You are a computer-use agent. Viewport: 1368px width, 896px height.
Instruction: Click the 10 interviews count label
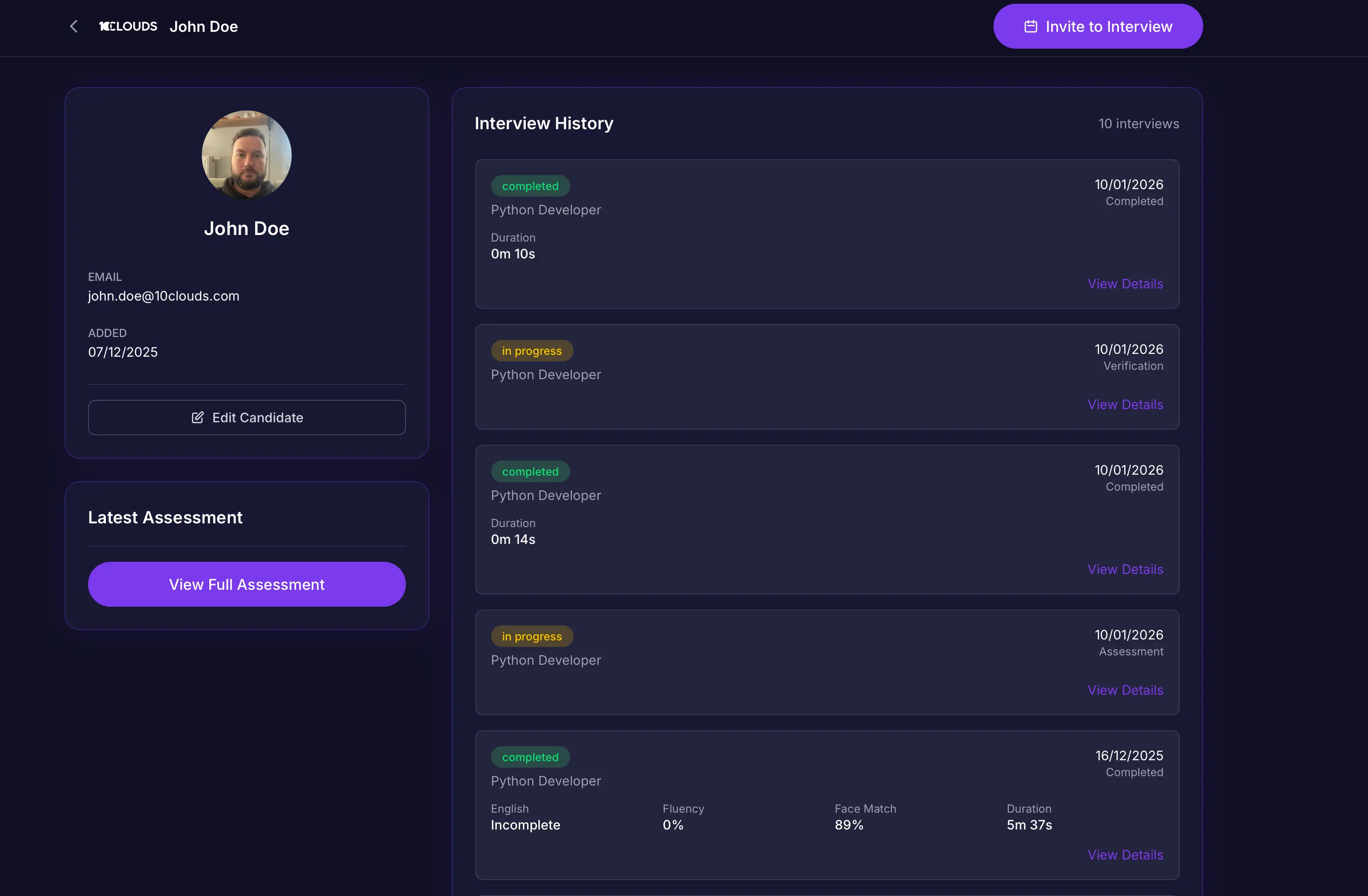[x=1138, y=124]
